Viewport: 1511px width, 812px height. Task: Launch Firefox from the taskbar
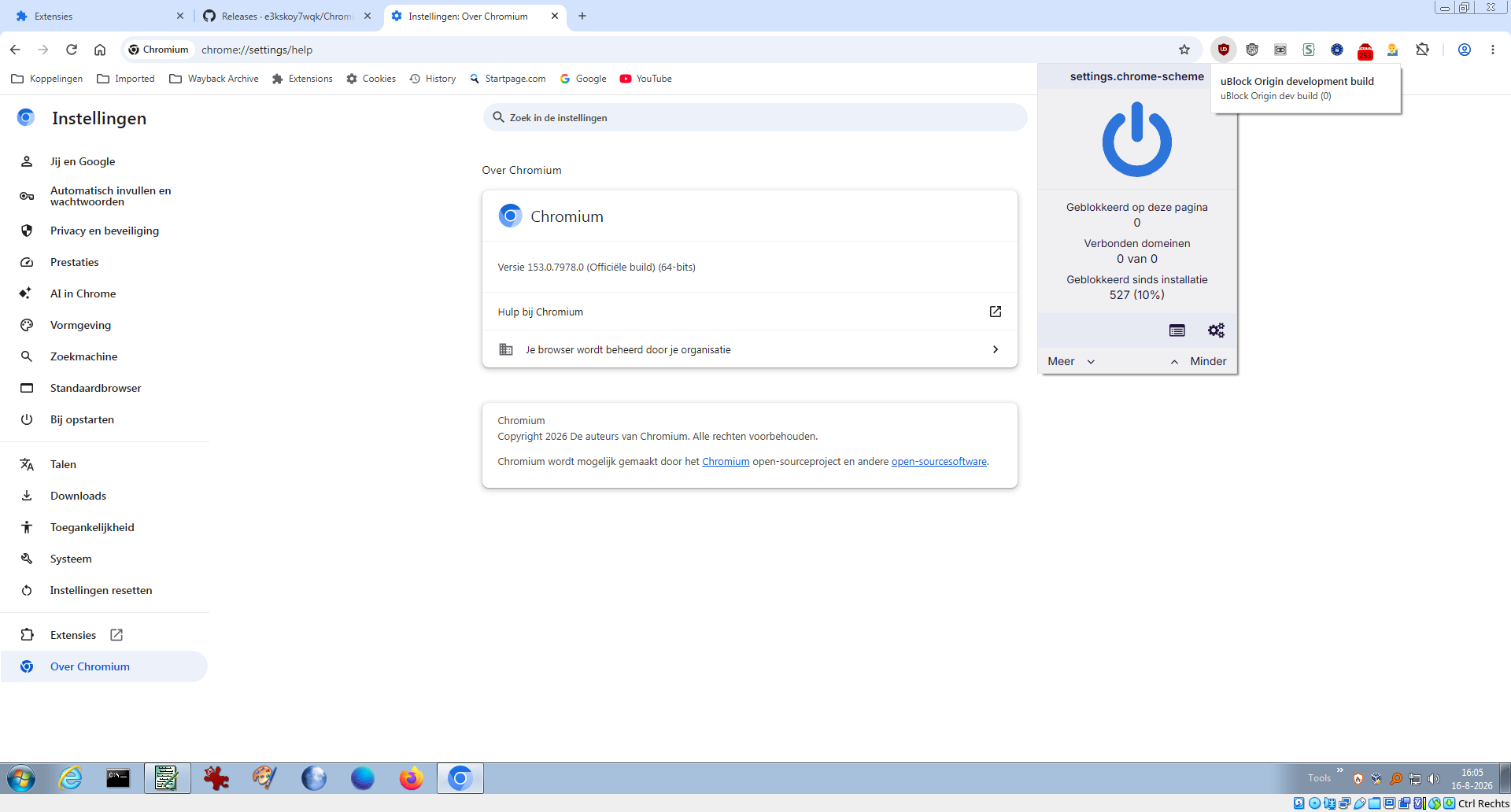click(x=411, y=778)
